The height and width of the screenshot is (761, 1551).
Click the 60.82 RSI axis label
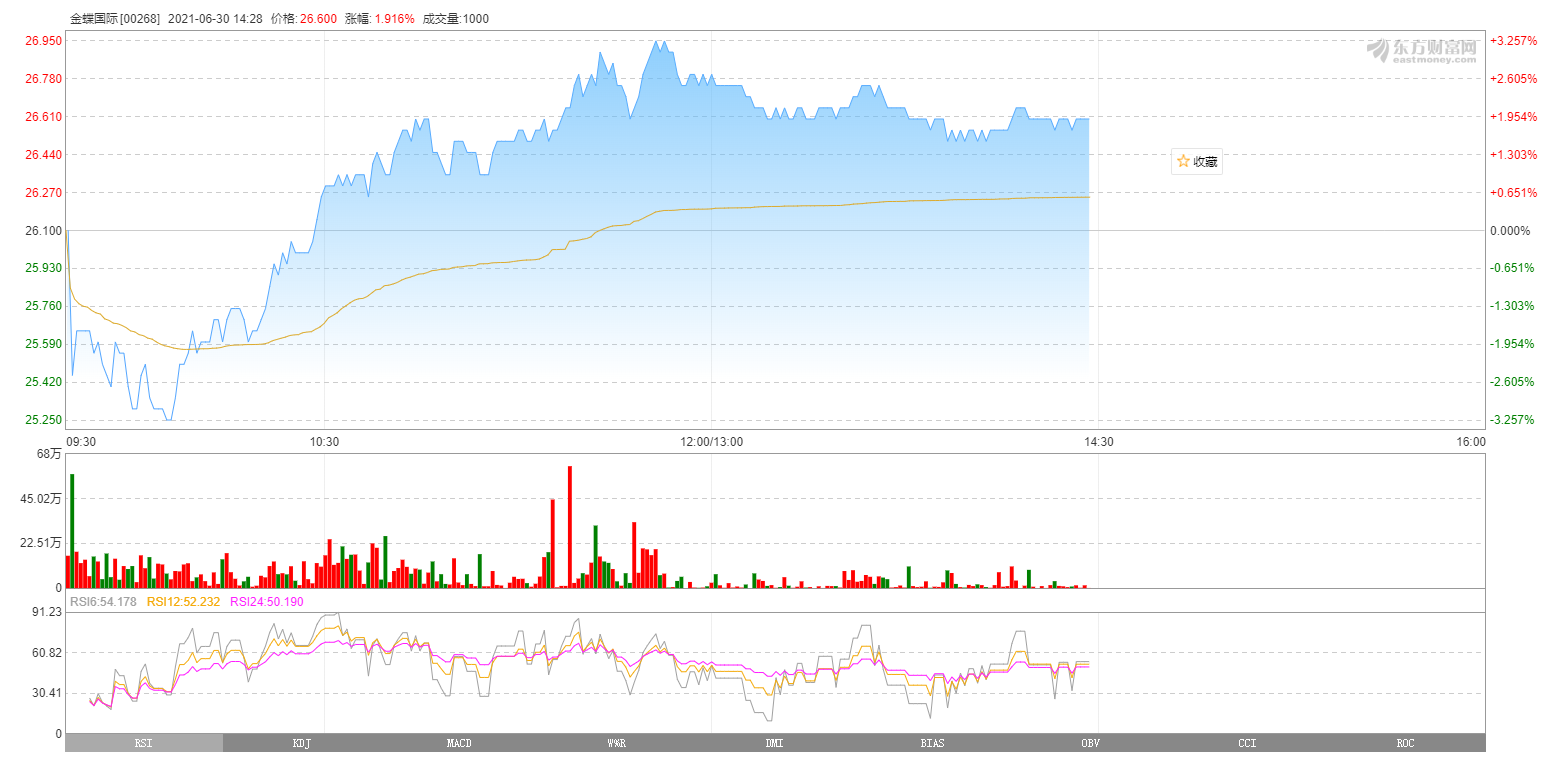[x=48, y=652]
